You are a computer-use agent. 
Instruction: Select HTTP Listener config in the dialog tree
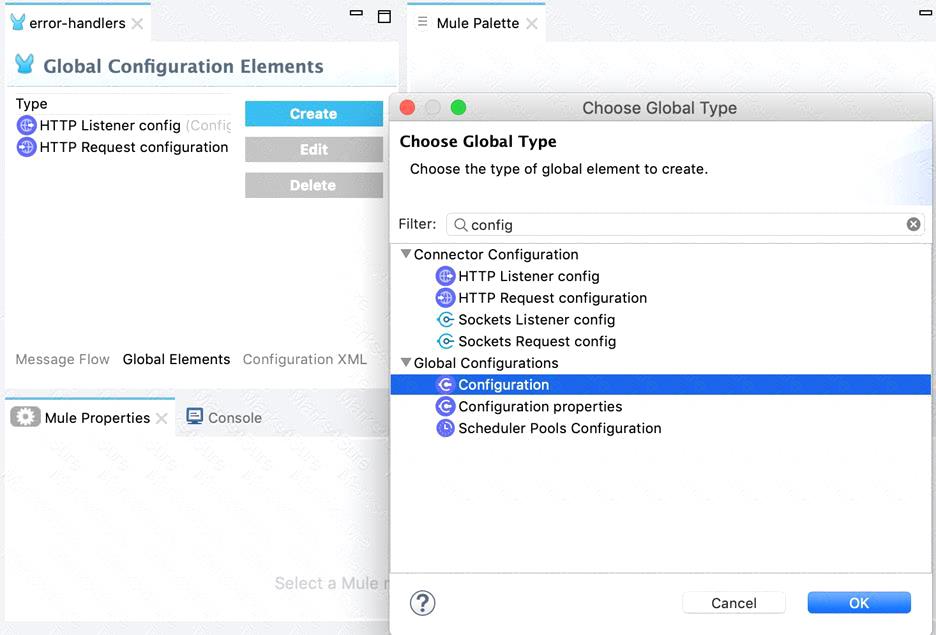(x=529, y=276)
